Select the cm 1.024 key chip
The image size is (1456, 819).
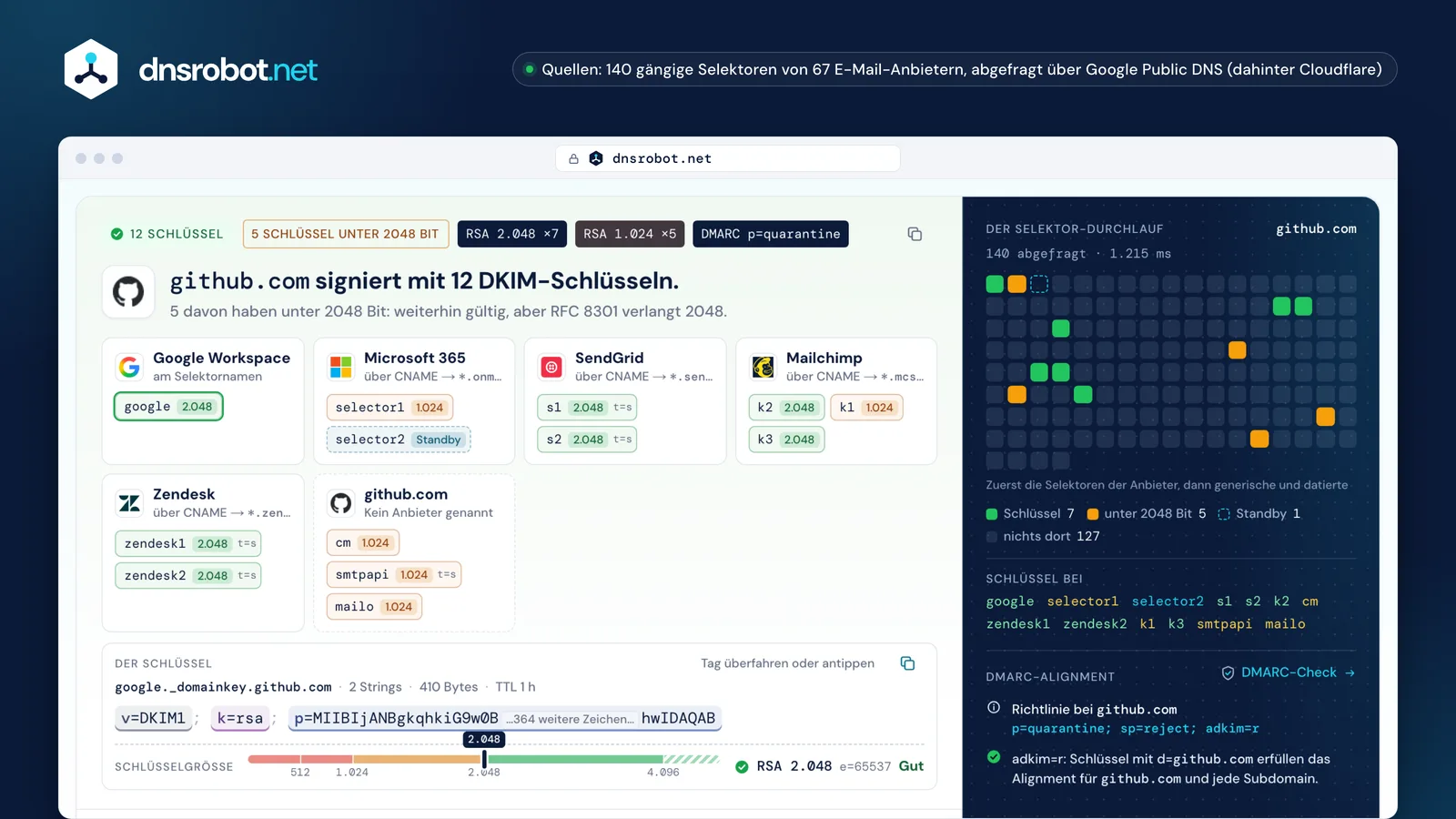(x=363, y=542)
